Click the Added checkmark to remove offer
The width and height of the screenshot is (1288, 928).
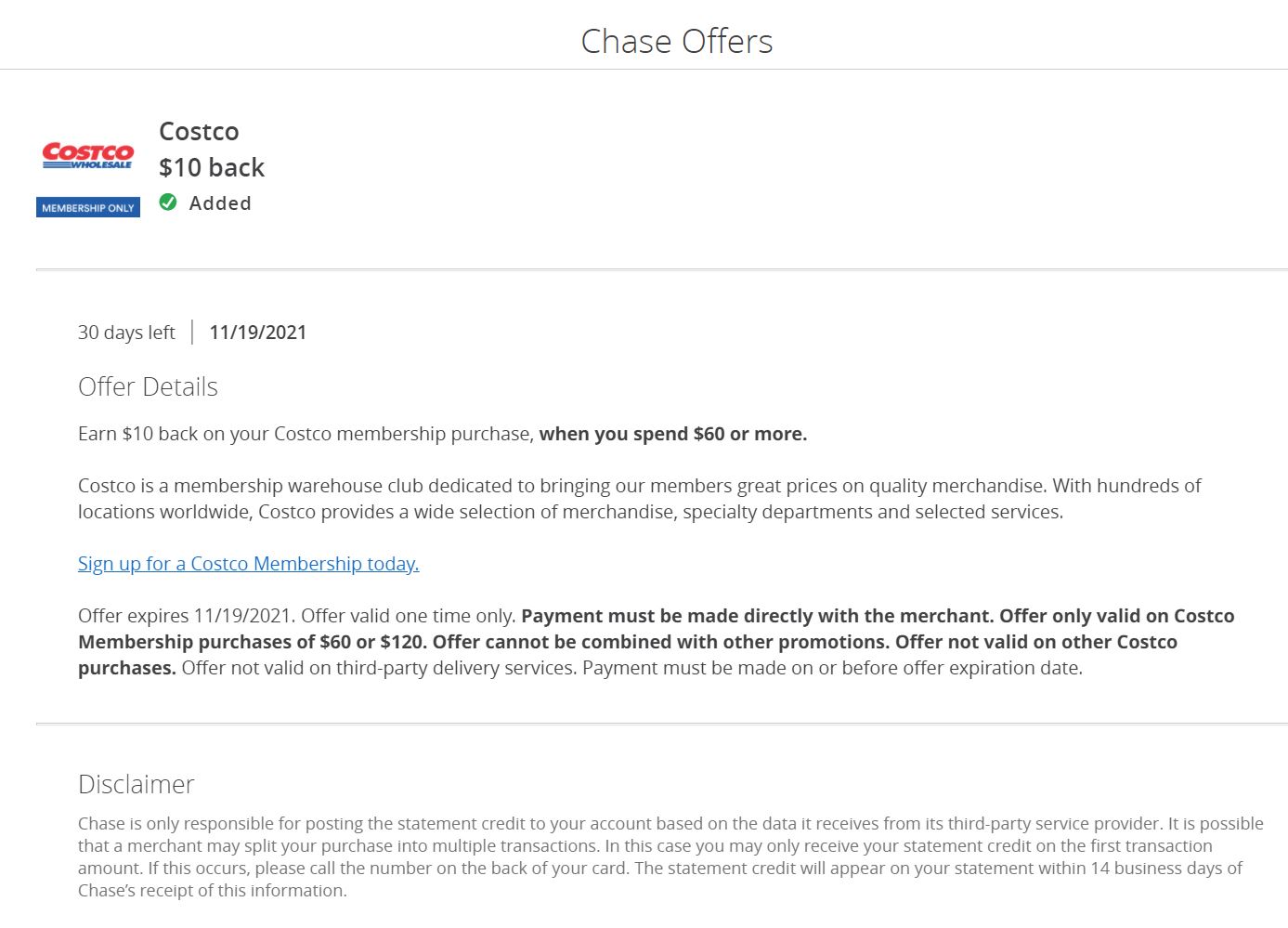pyautogui.click(x=167, y=202)
